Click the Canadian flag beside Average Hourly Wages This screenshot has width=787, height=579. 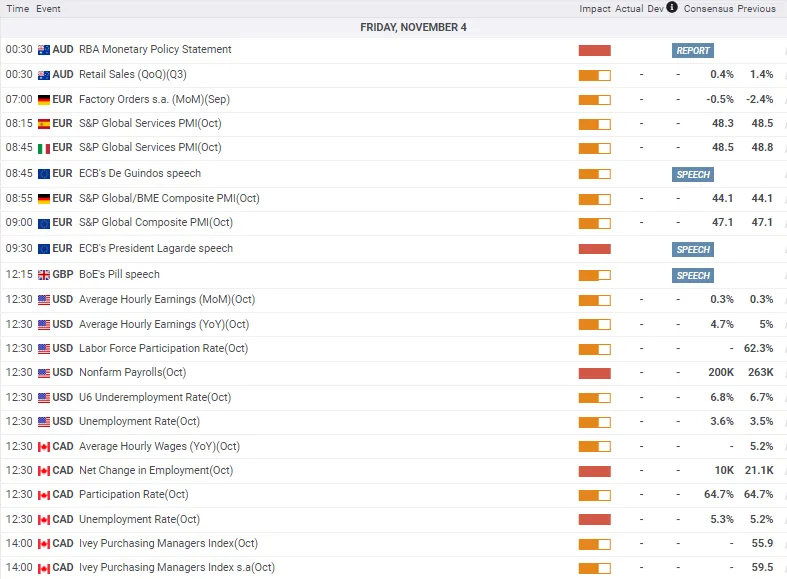(x=44, y=447)
